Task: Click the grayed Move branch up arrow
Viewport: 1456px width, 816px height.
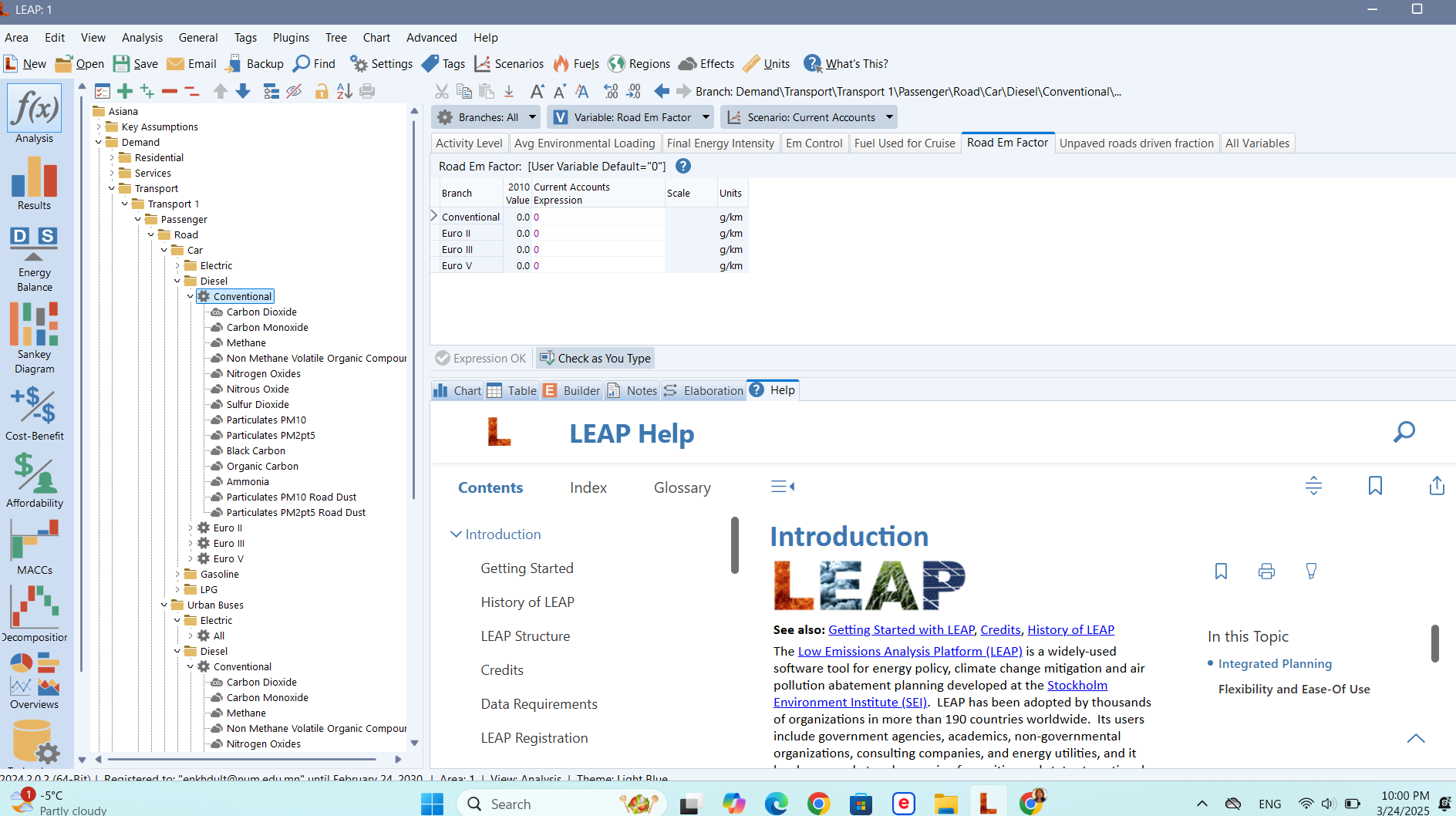Action: [x=221, y=91]
